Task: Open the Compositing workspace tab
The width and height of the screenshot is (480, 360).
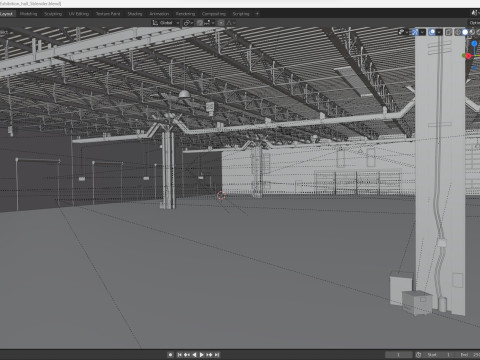Action: pos(214,14)
